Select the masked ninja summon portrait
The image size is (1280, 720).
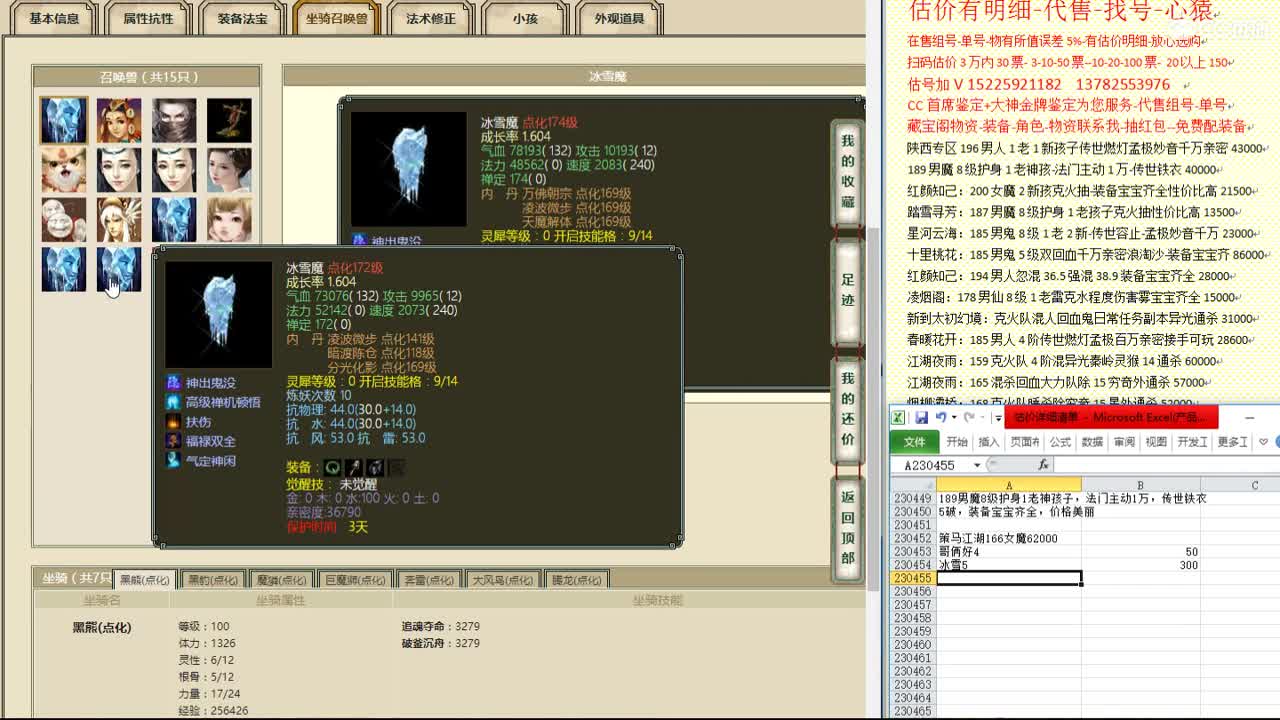174,120
